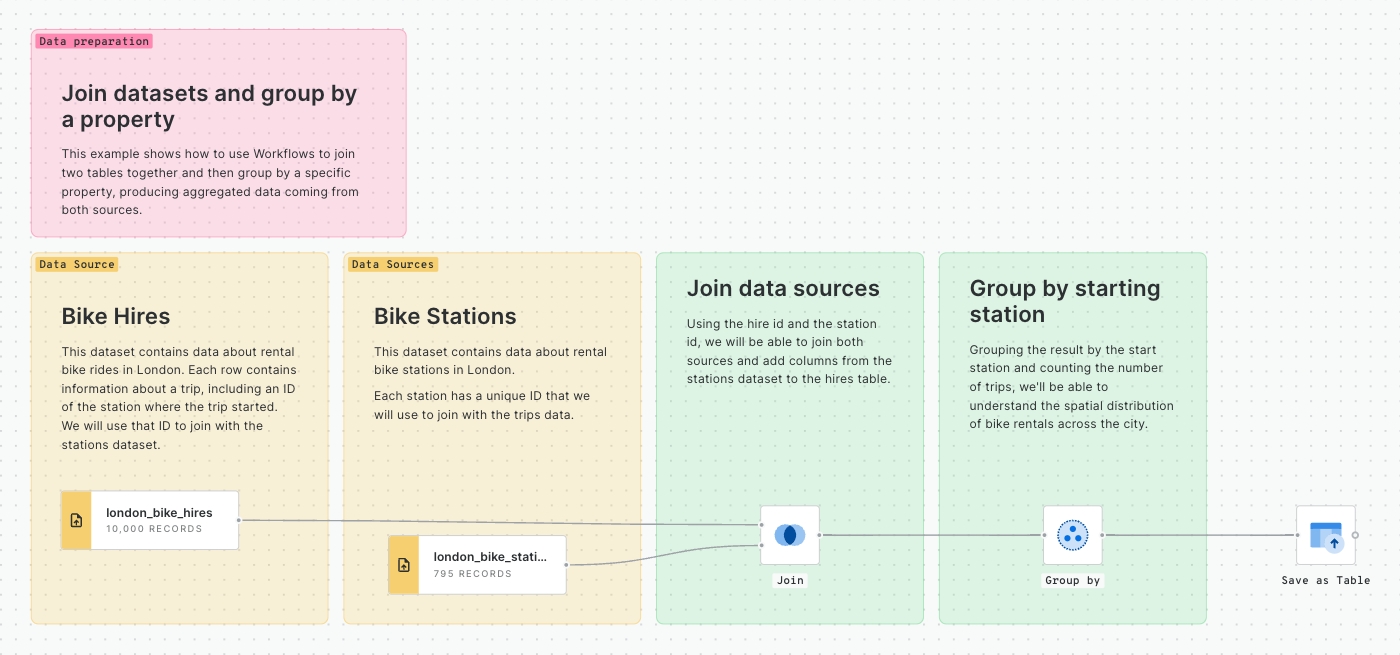The height and width of the screenshot is (655, 1400).
Task: Click the Join node icon
Action: tap(789, 535)
